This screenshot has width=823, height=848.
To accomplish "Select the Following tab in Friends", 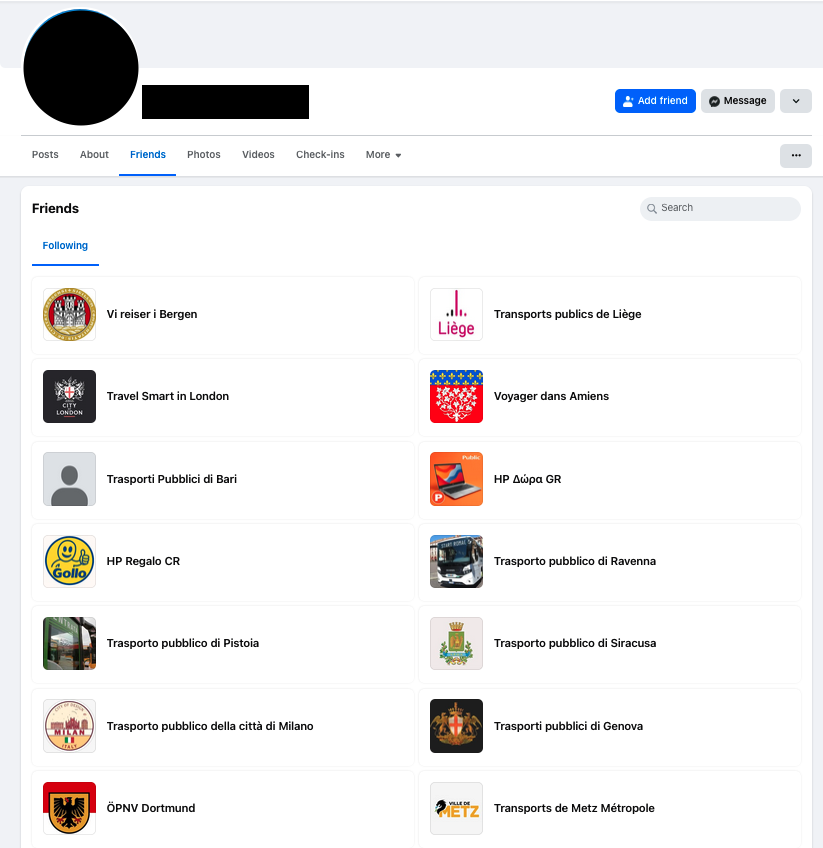I will coord(65,245).
